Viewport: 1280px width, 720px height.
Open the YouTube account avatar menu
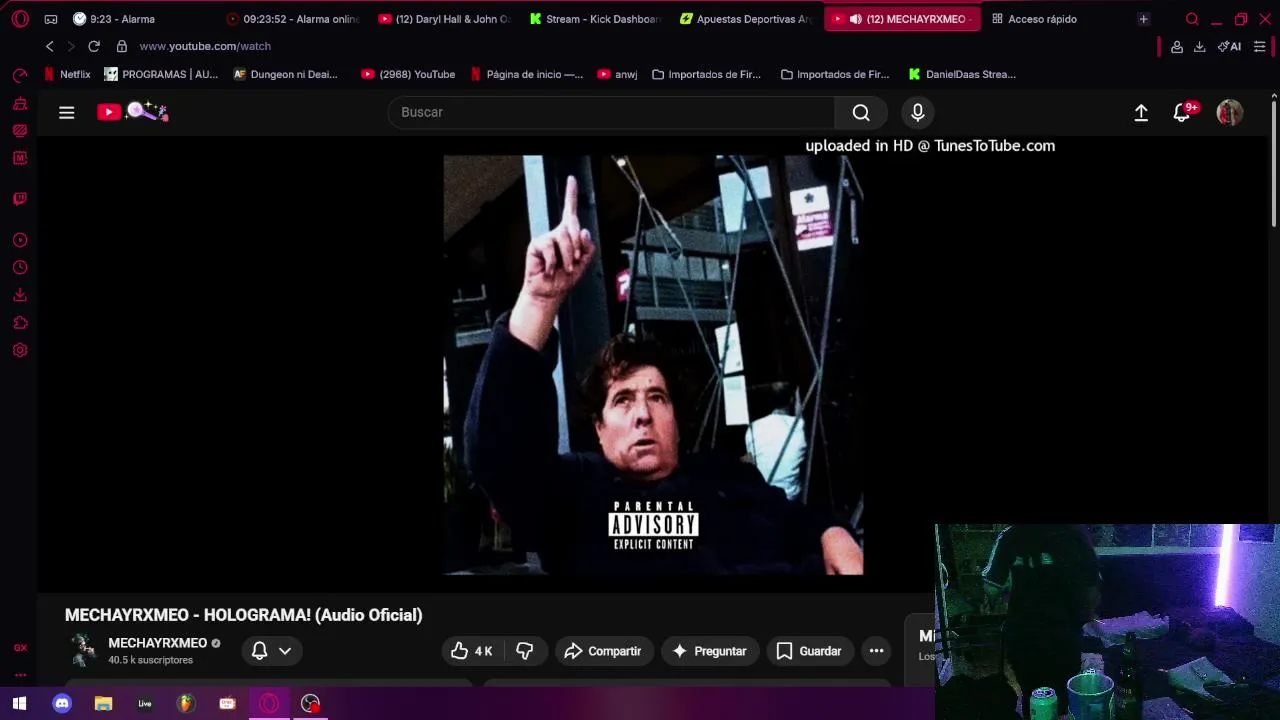click(1229, 113)
